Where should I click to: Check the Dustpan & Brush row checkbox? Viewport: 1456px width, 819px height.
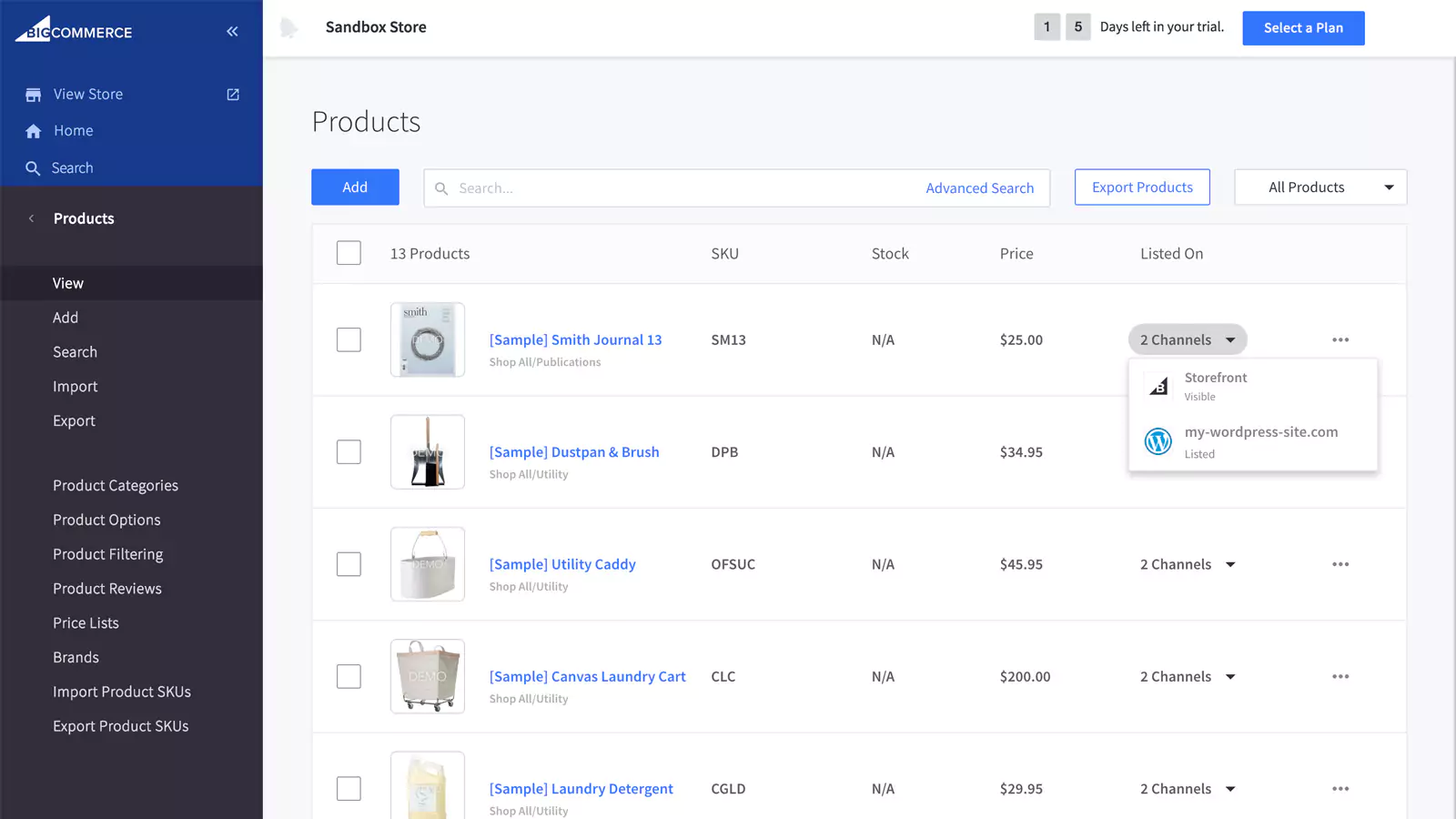(349, 452)
